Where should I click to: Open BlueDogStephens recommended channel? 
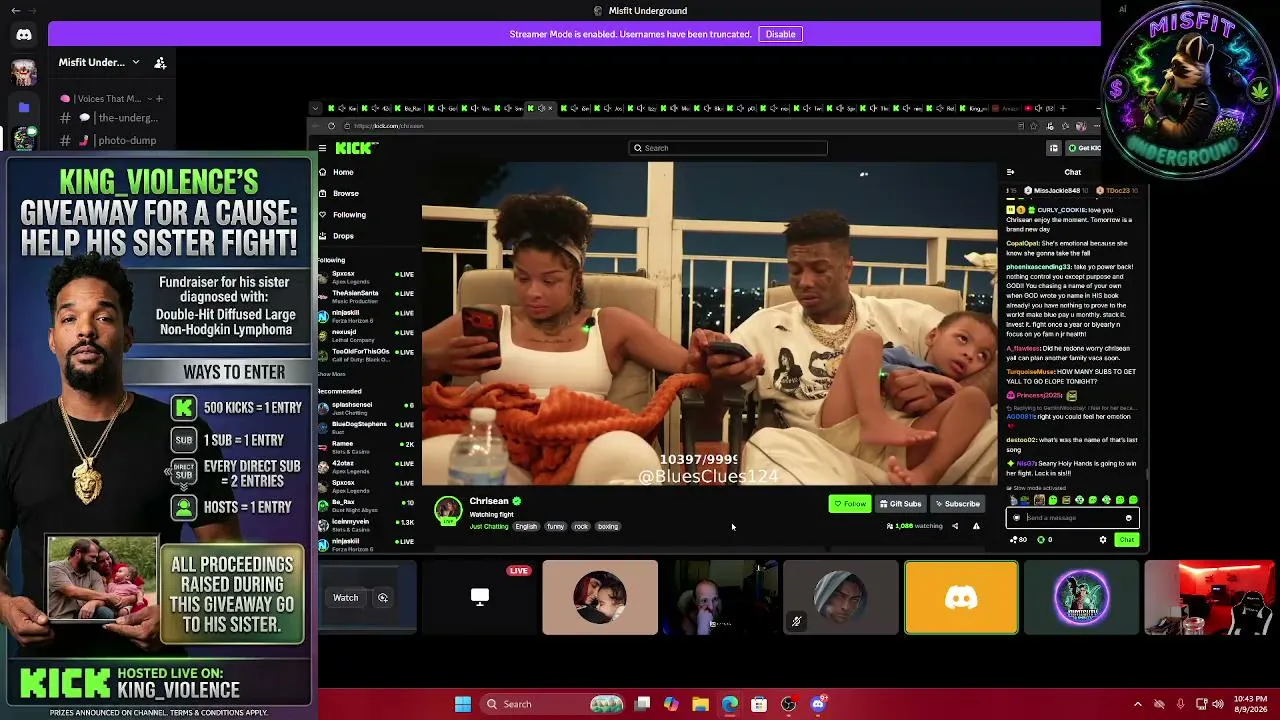[x=366, y=427]
